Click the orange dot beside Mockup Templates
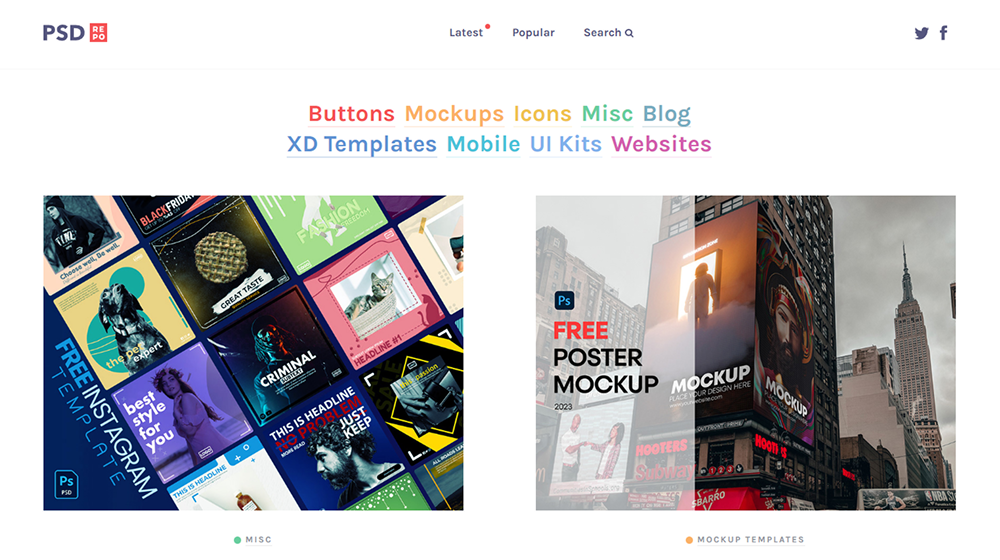Image resolution: width=1000 pixels, height=560 pixels. [x=689, y=540]
